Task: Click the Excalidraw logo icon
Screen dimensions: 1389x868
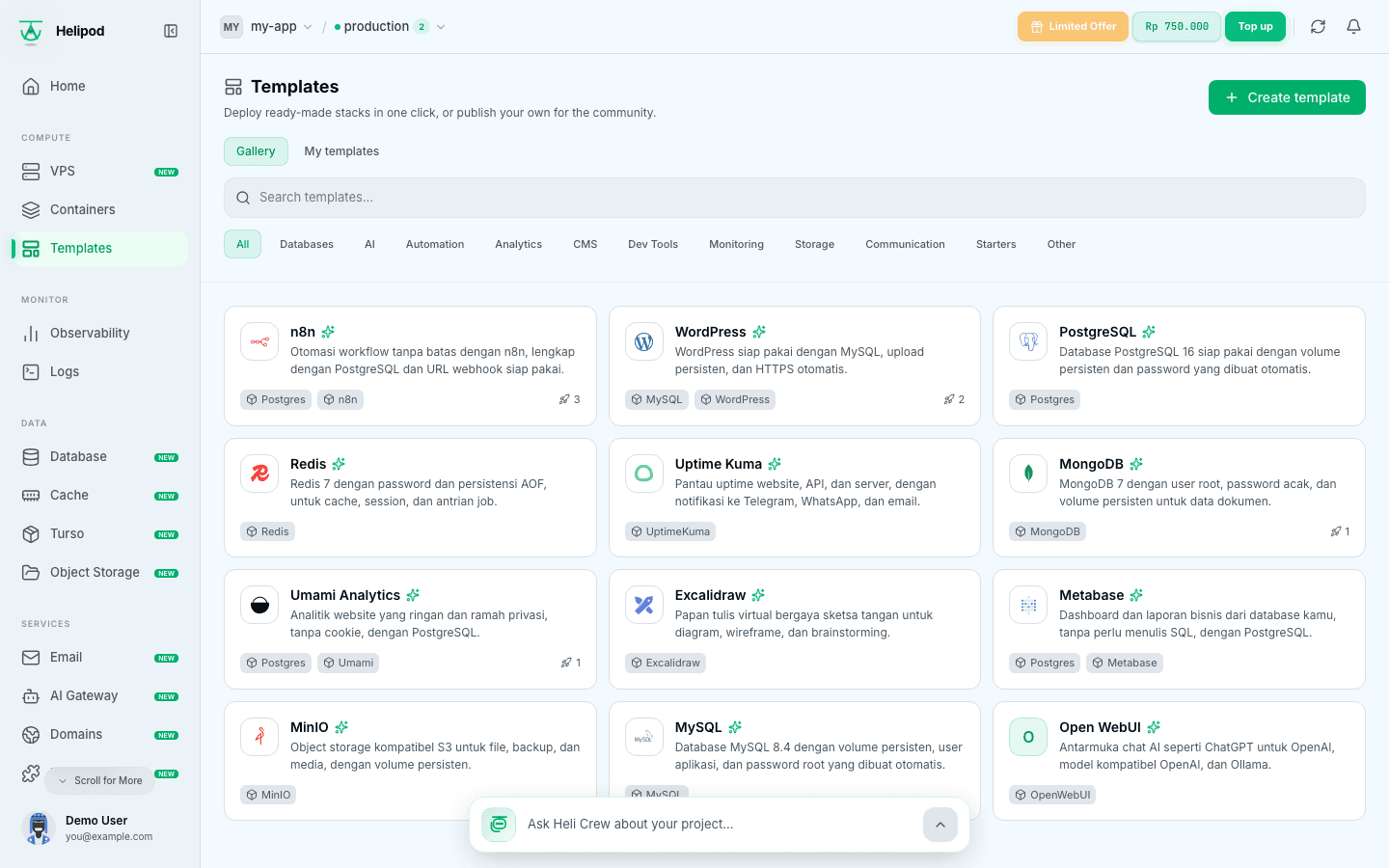Action: click(644, 605)
